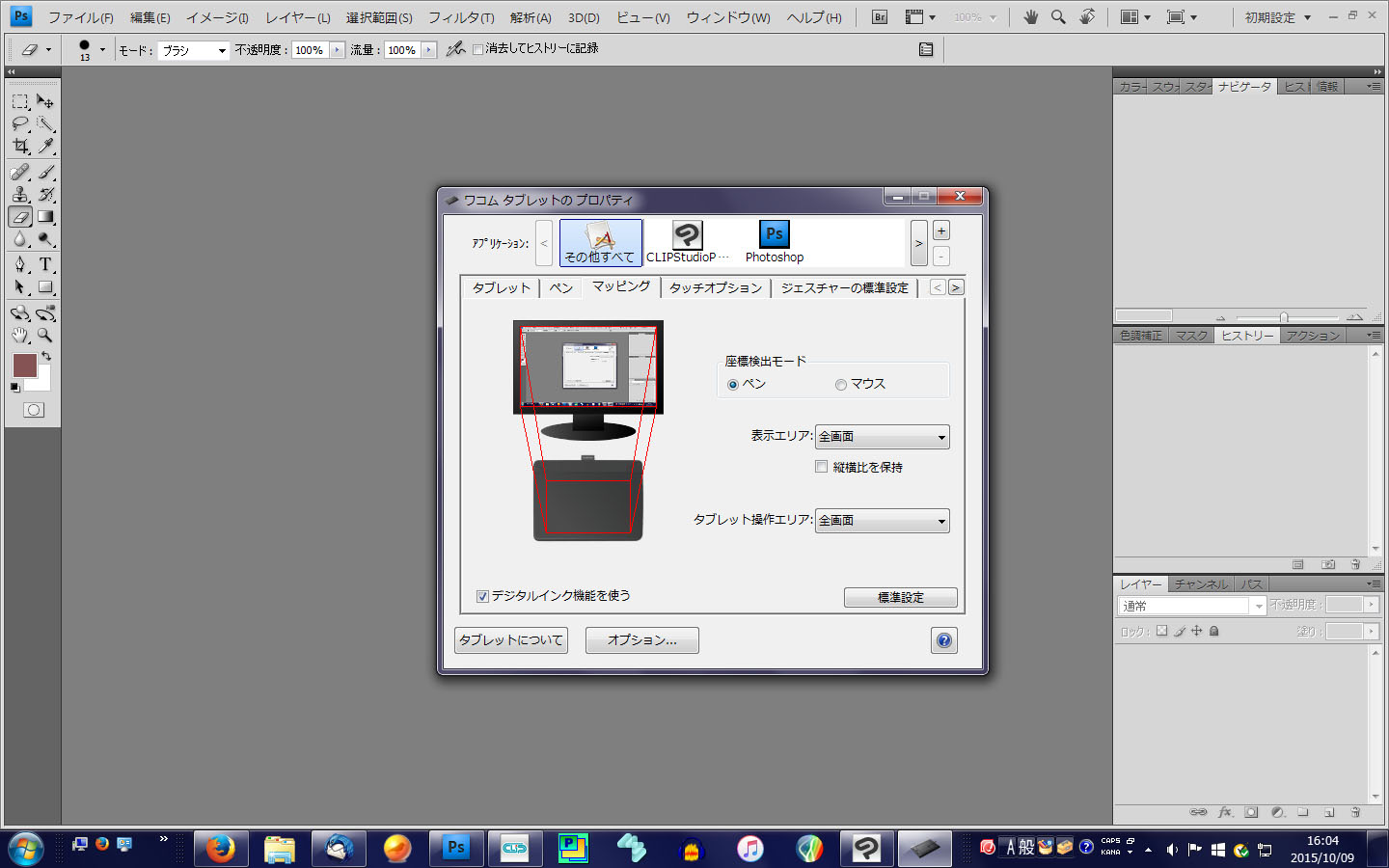Click the foreground color swatch
The width and height of the screenshot is (1389, 868).
click(x=24, y=365)
